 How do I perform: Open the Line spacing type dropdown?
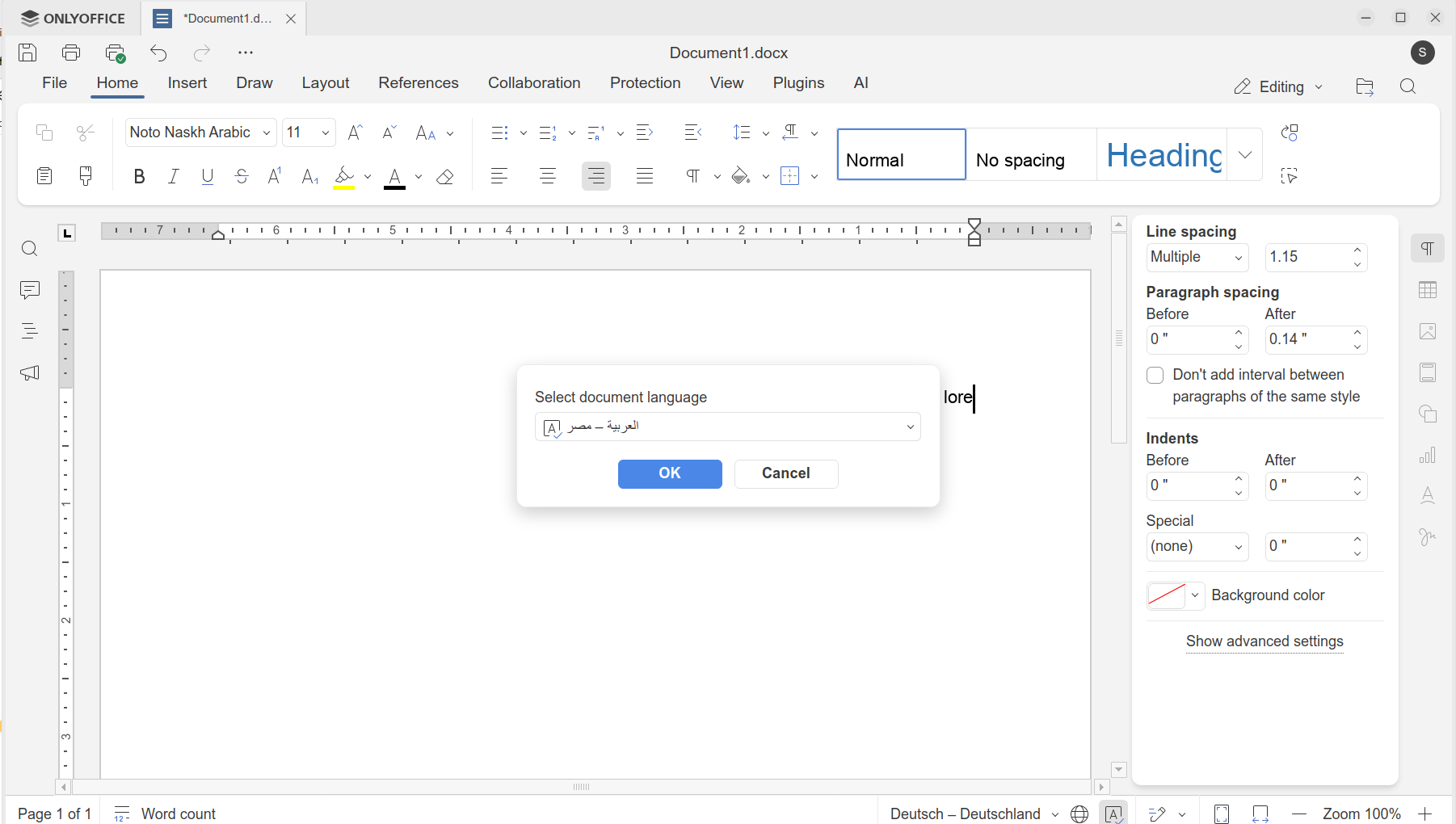pos(1197,257)
